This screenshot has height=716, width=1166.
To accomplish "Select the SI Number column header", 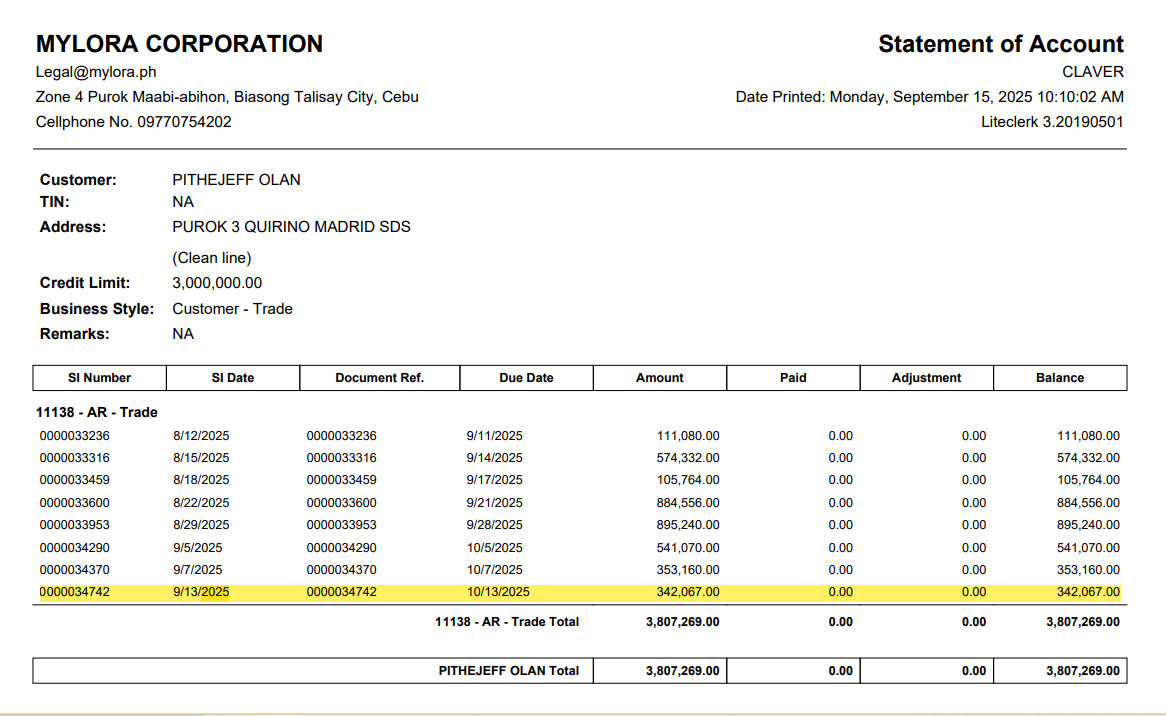I will (x=99, y=378).
